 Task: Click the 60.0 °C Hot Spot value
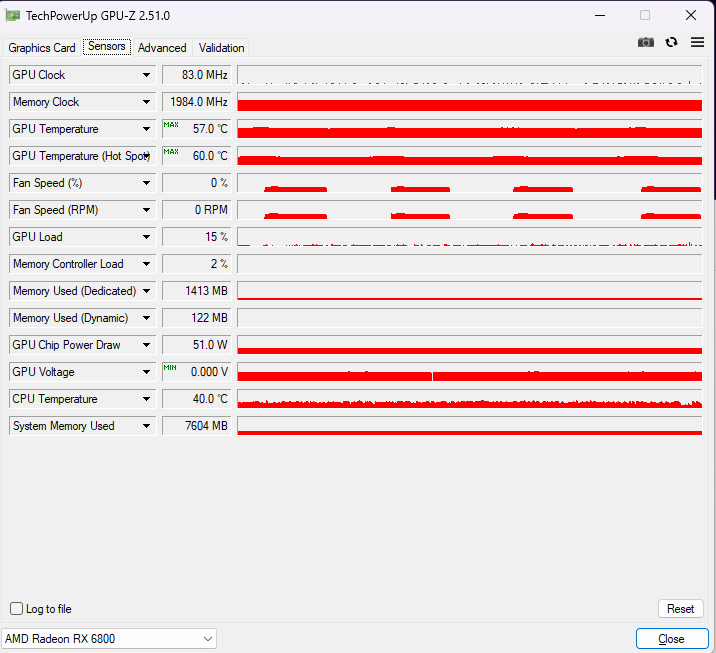click(x=197, y=156)
